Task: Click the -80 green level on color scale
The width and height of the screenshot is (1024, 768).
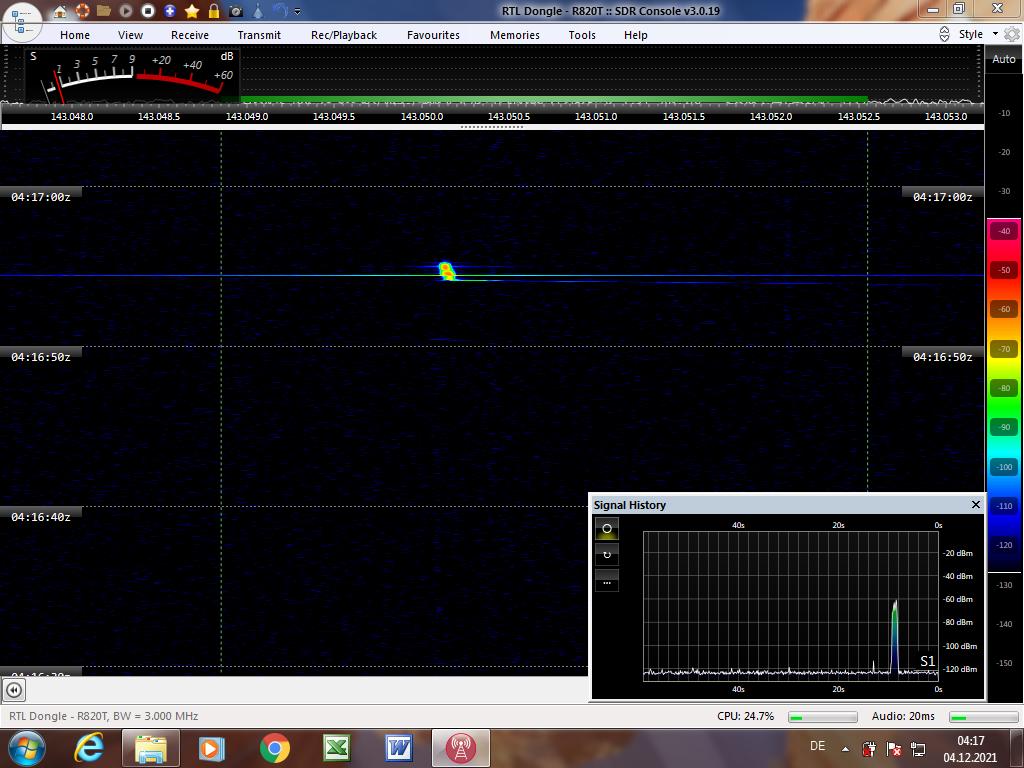Action: pos(1004,388)
